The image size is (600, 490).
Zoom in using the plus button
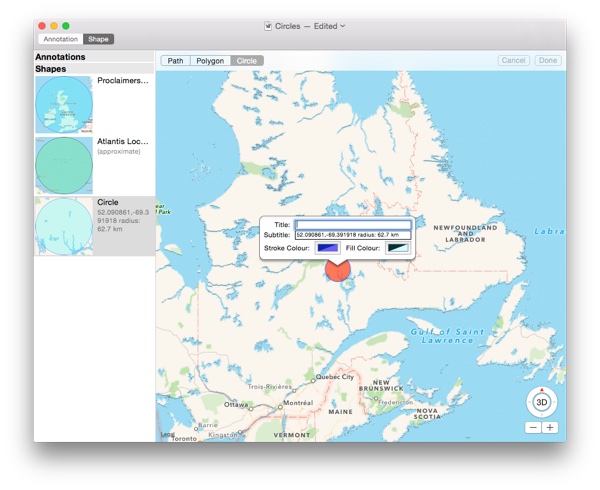[550, 427]
